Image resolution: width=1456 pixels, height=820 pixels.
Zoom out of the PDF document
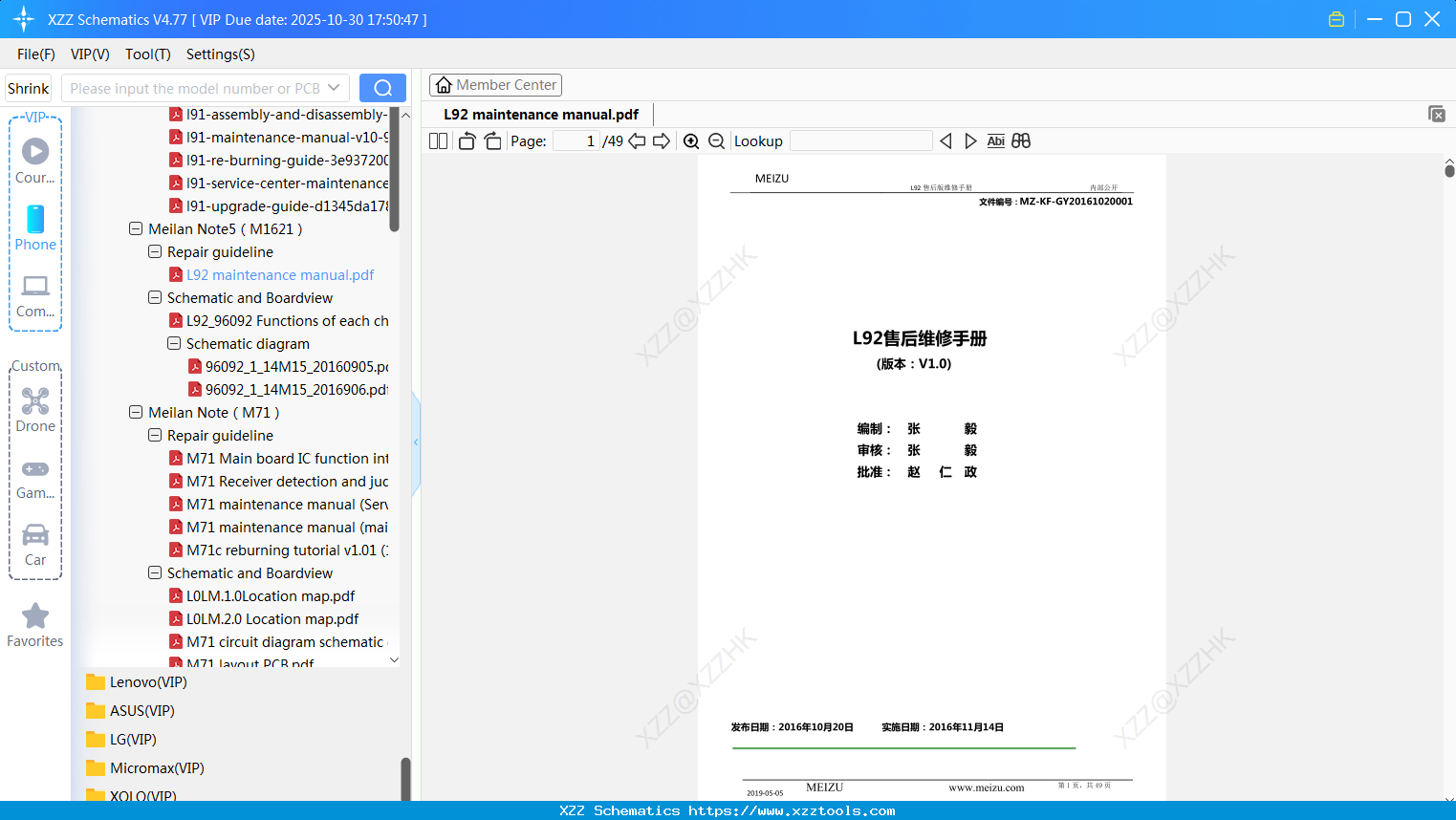tap(717, 141)
